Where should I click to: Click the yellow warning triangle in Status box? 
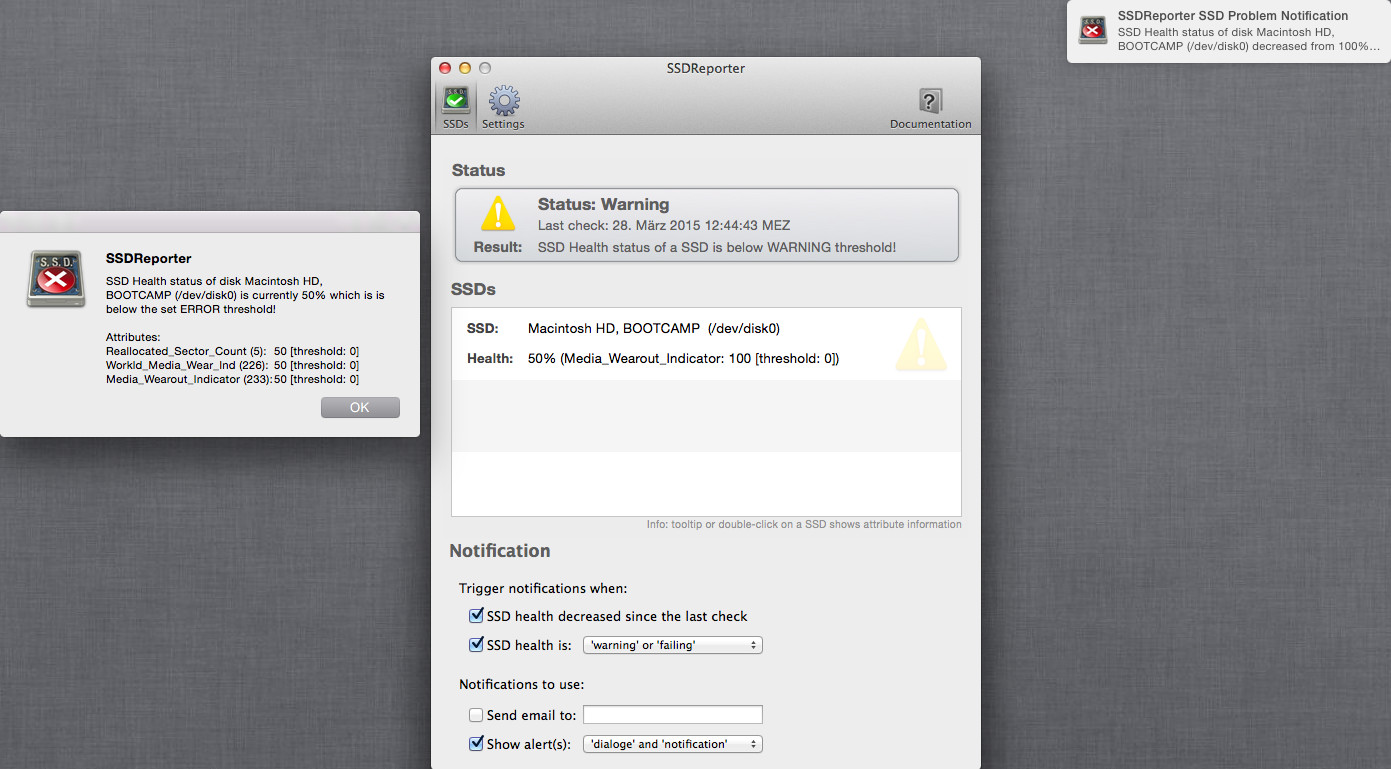click(x=497, y=214)
